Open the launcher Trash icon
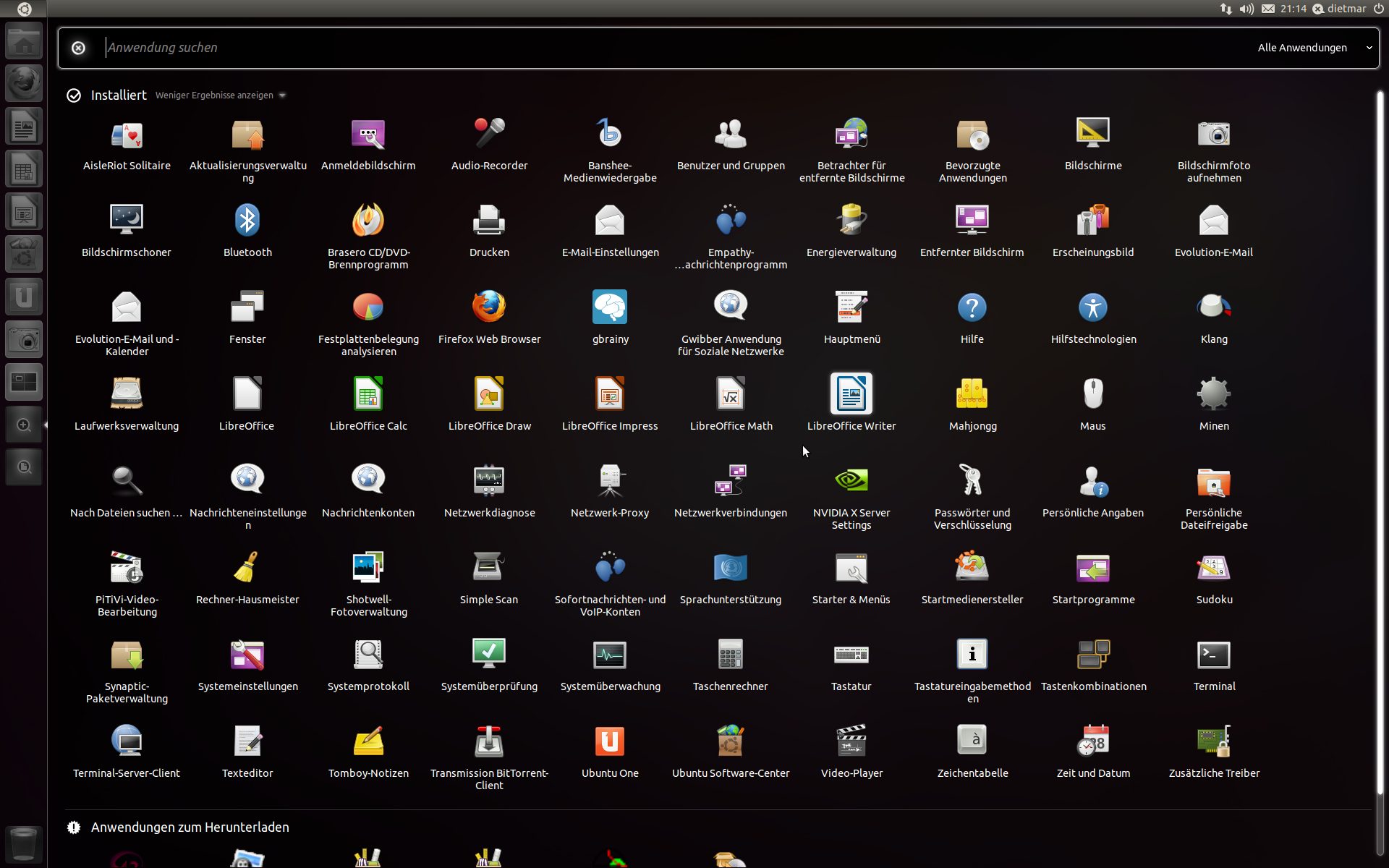 [24, 843]
